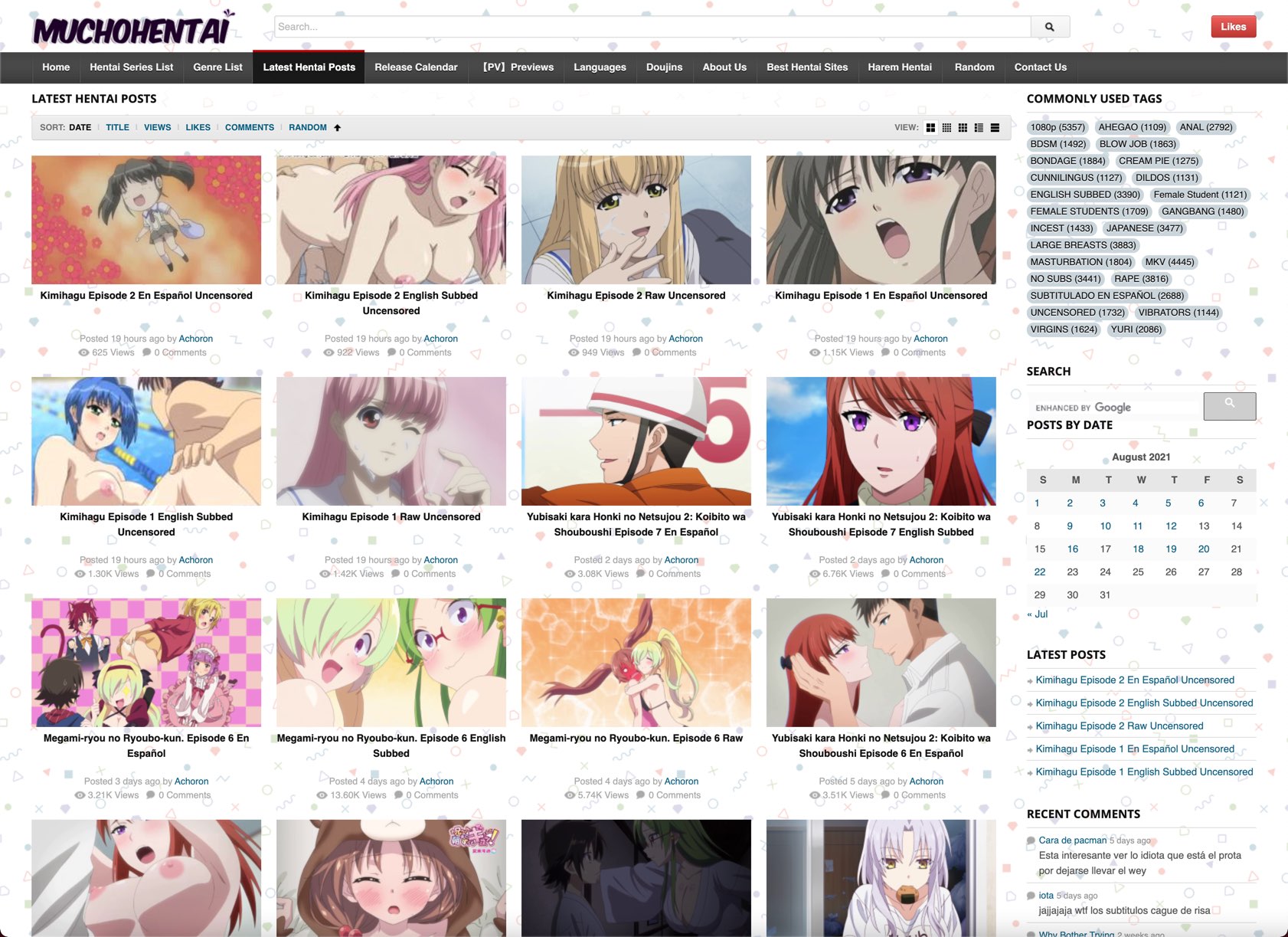Select the UNCENSORED (1732) tag
Image resolution: width=1288 pixels, height=937 pixels.
point(1077,313)
